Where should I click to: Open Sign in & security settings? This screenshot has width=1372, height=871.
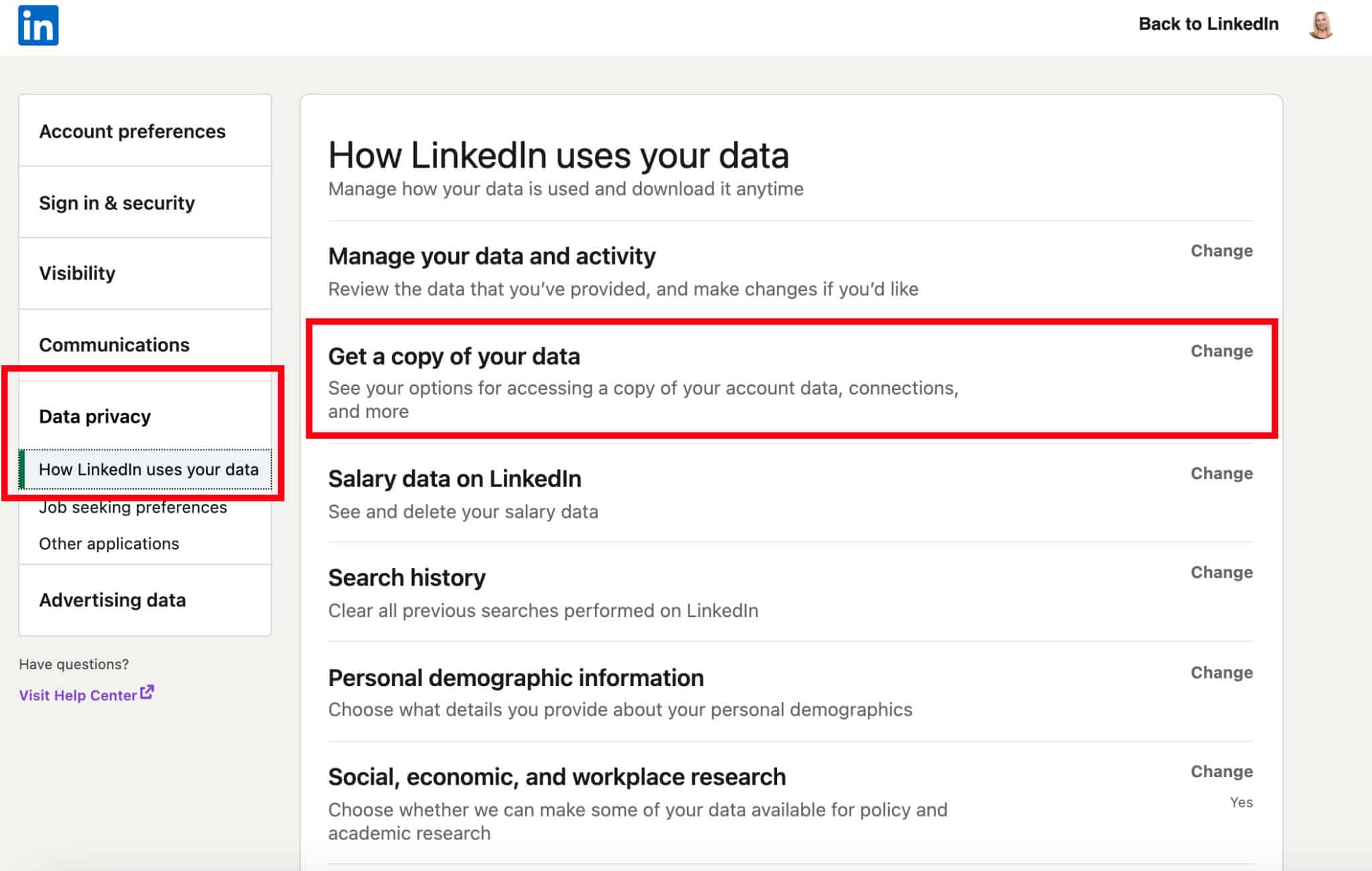pyautogui.click(x=116, y=202)
